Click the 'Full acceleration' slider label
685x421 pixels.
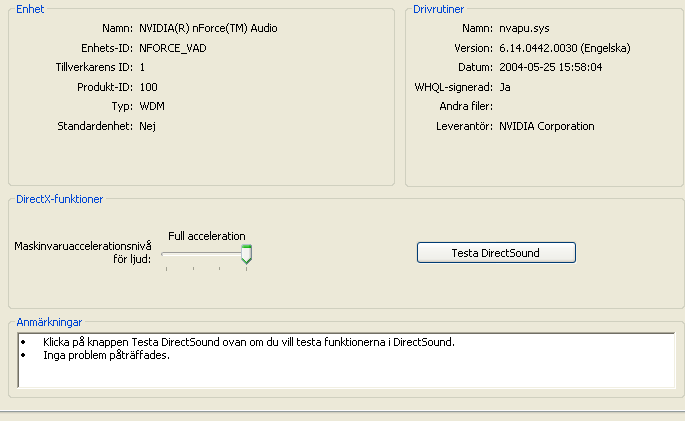point(207,236)
